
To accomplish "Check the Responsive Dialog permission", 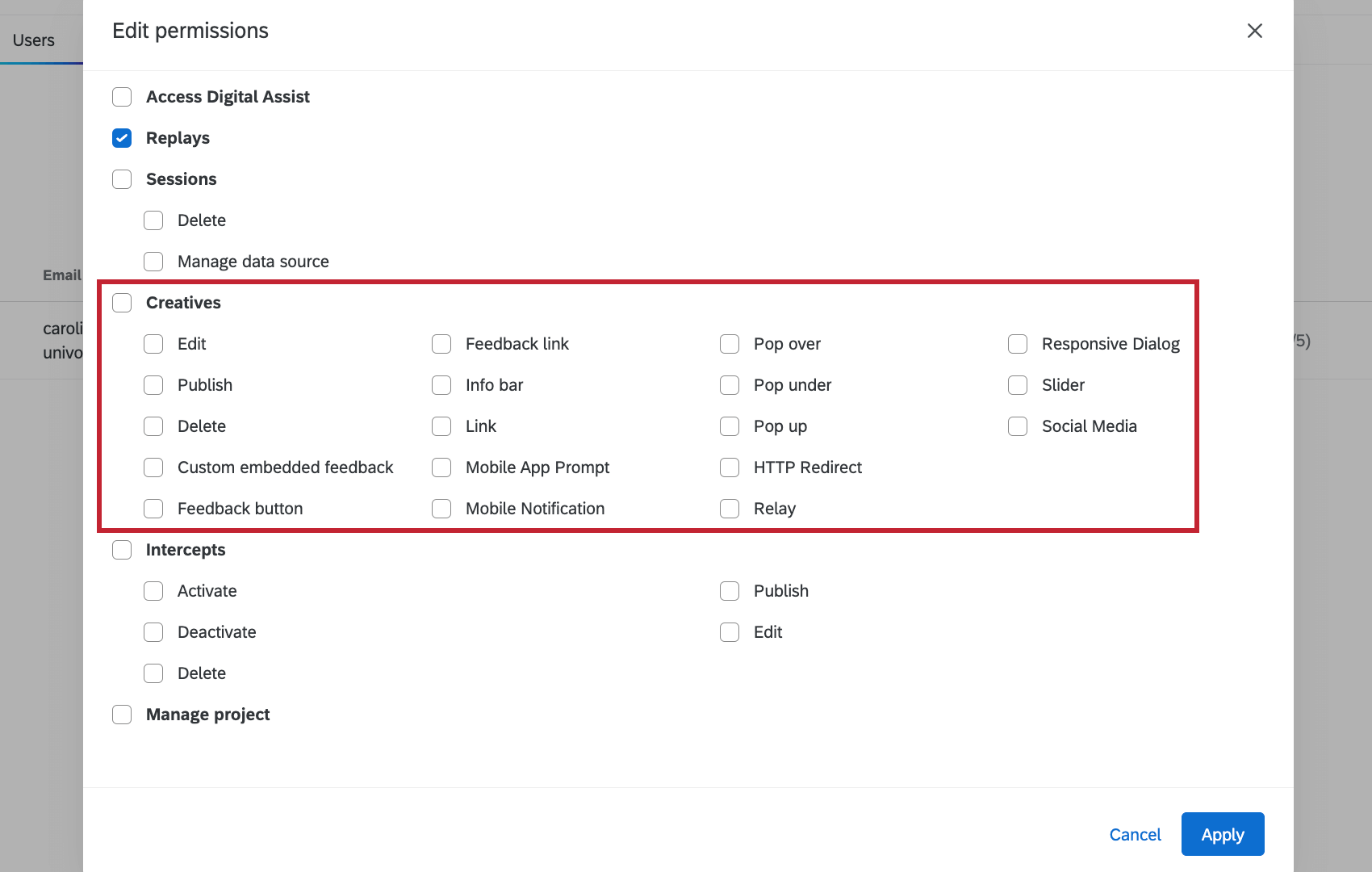I will tap(1017, 344).
